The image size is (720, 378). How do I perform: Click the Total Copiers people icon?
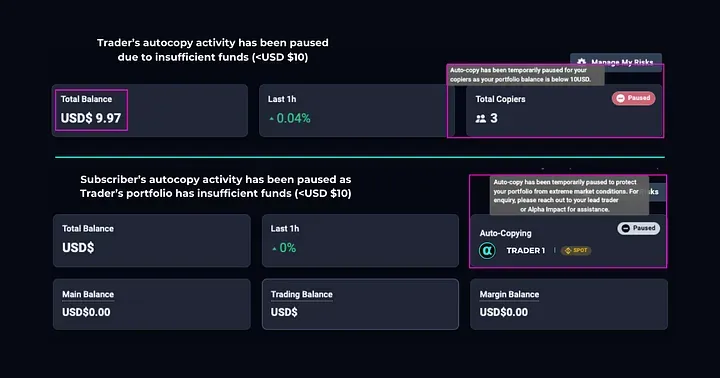coord(481,119)
